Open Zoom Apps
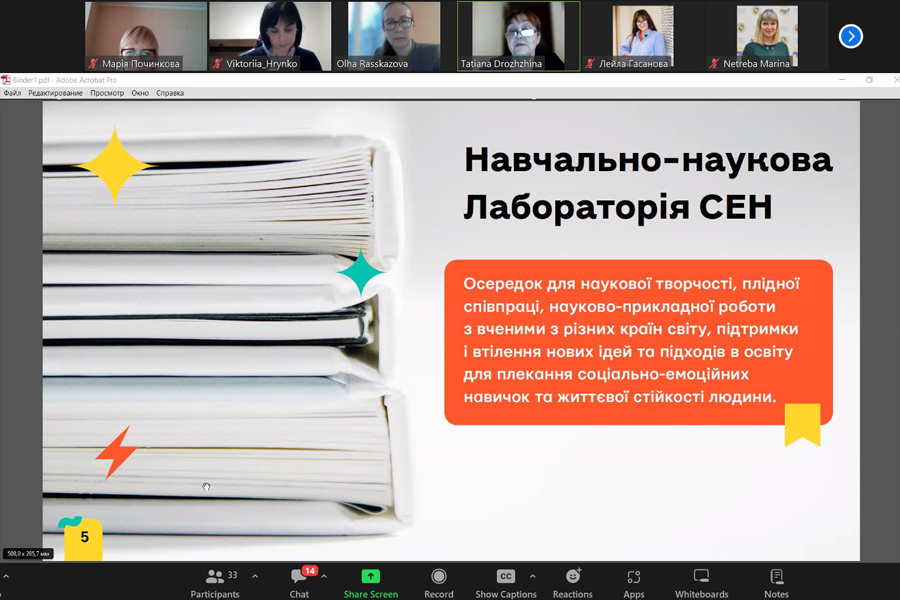 pyautogui.click(x=634, y=583)
